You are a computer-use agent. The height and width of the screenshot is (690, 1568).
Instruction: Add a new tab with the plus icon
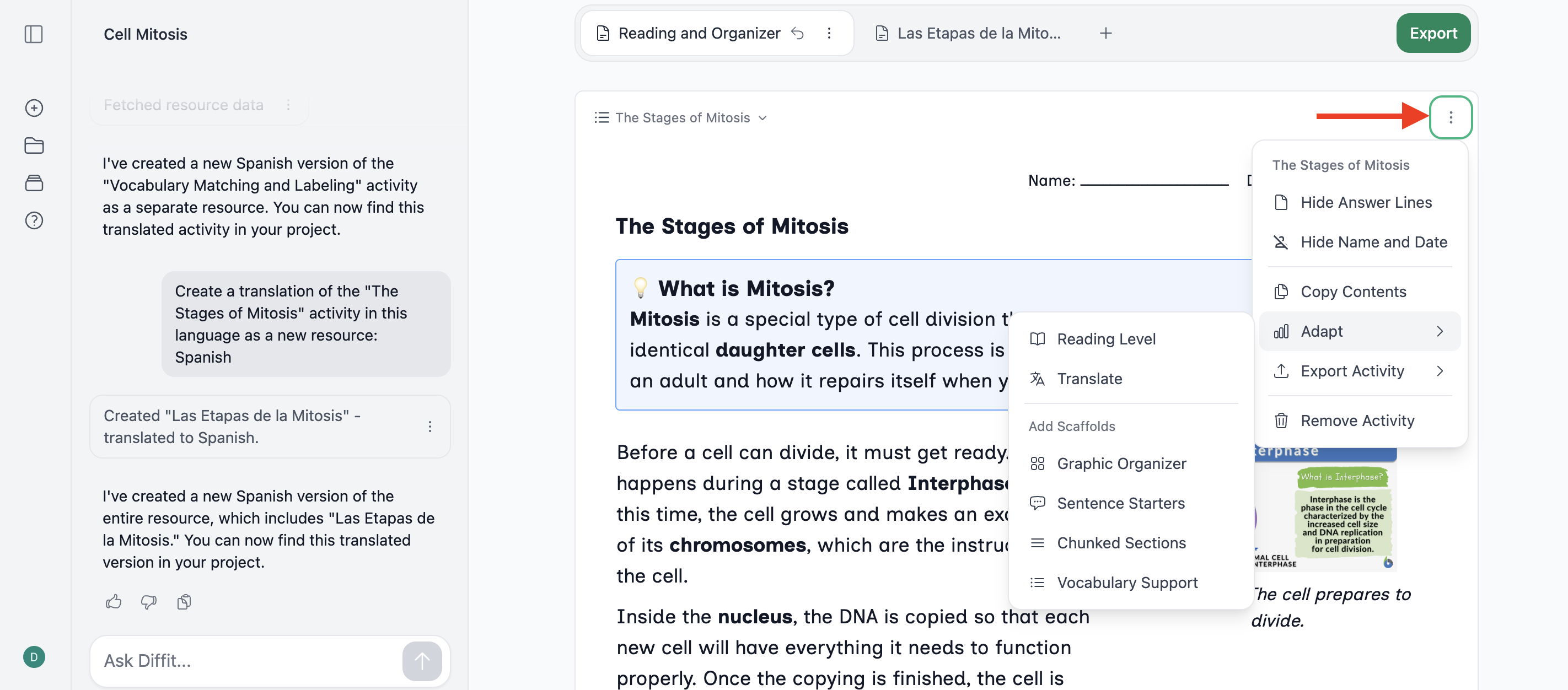pos(1106,33)
